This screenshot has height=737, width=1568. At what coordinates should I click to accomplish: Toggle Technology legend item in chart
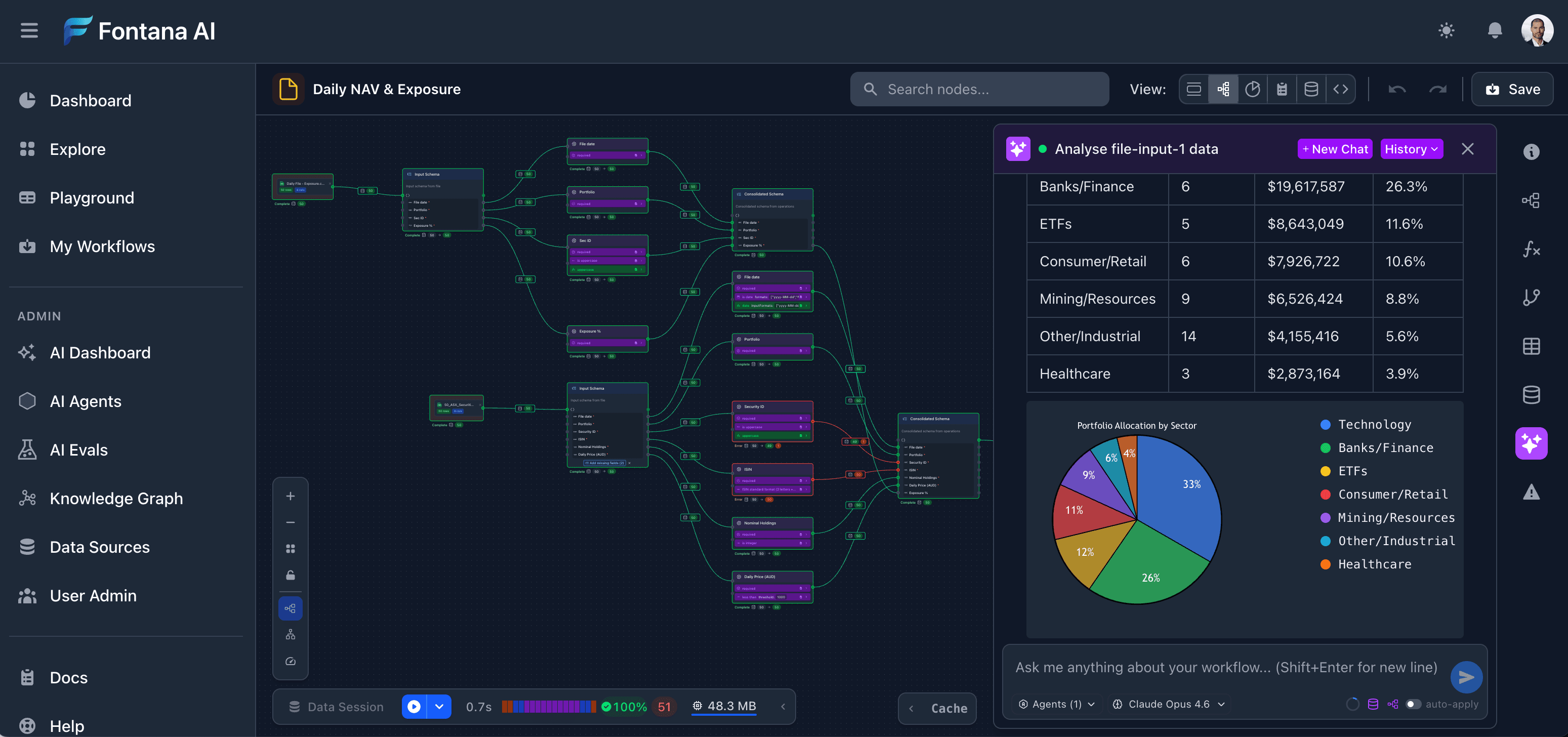coord(1374,424)
